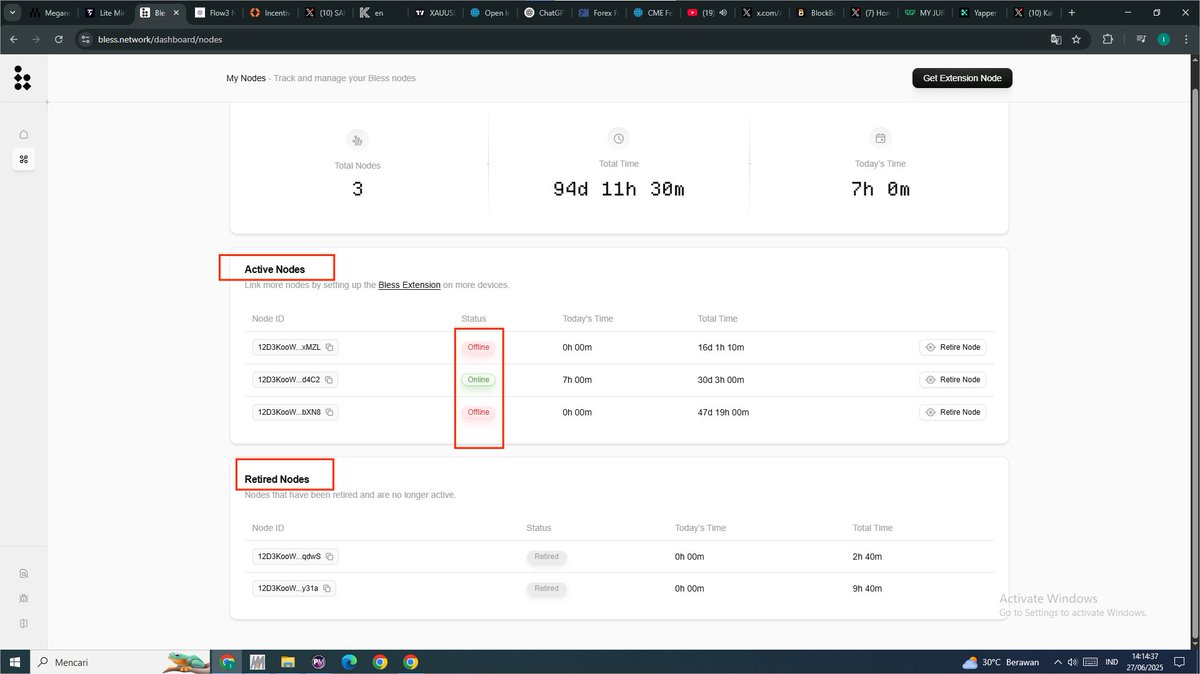This screenshot has height=674, width=1200.
Task: Retire the online node d4C2
Action: [x=953, y=380]
